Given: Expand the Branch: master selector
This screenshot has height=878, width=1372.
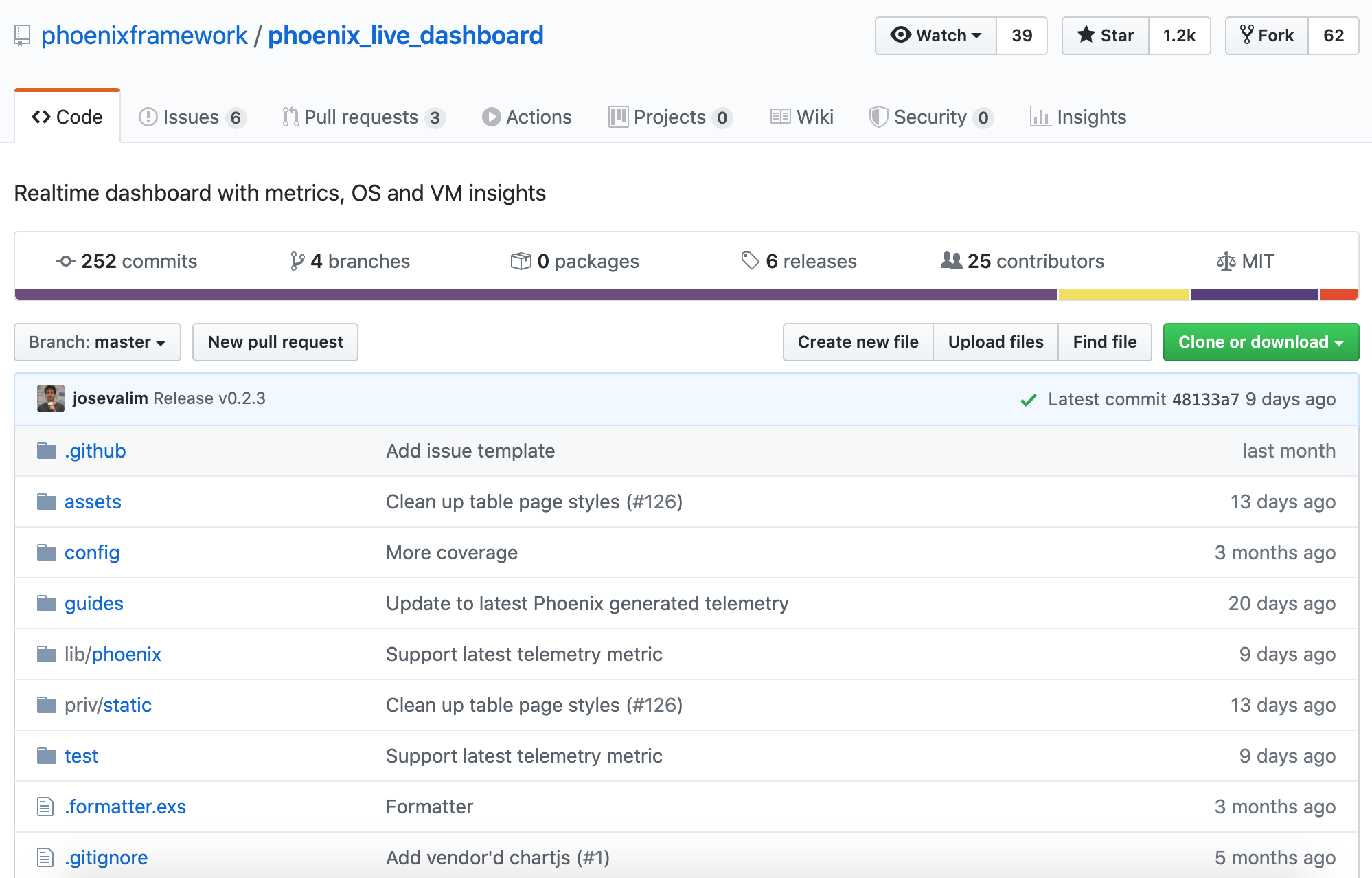Looking at the screenshot, I should 98,342.
